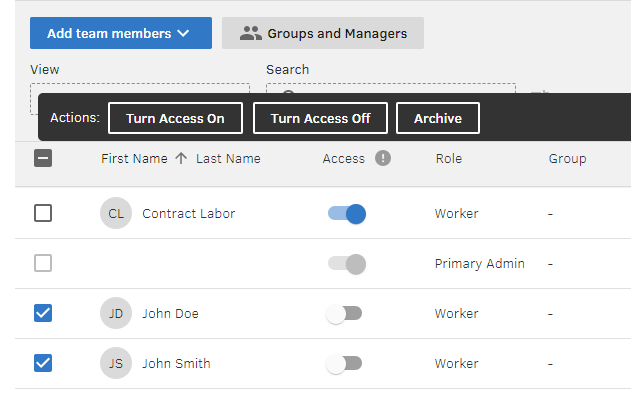Enable access toggle for John Smith

point(344,363)
